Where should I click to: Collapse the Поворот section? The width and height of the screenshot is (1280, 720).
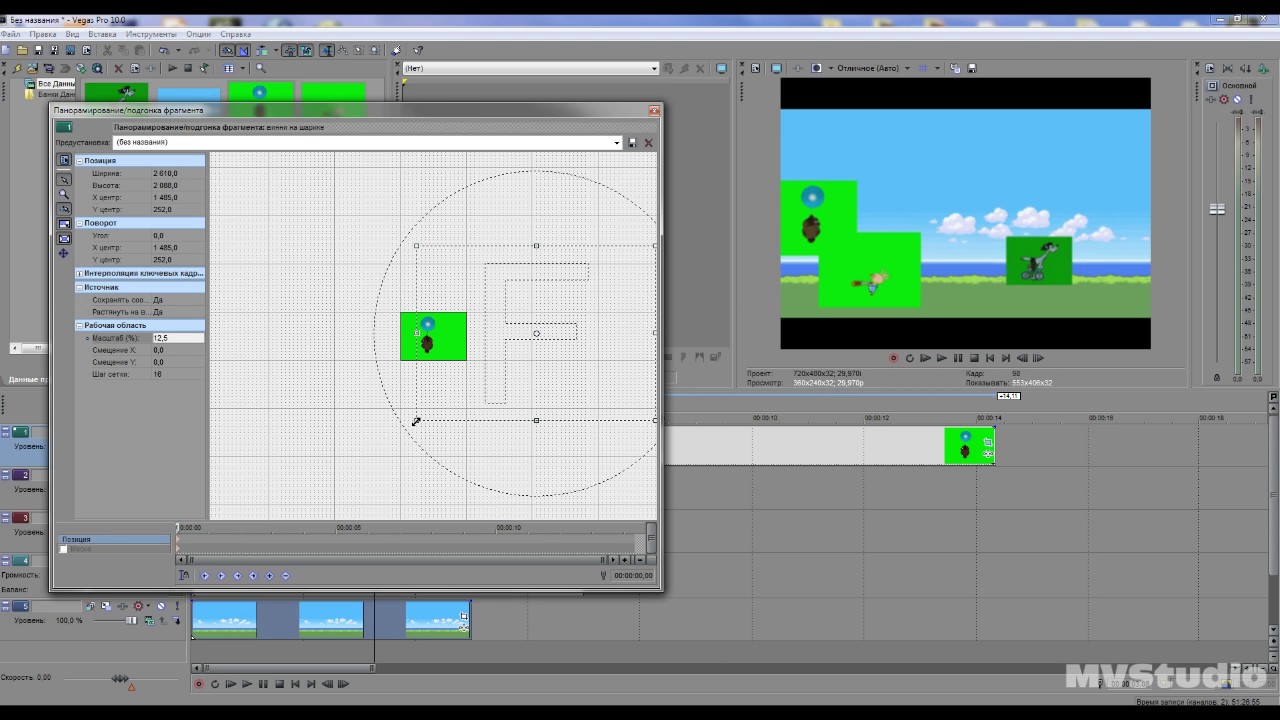[80, 223]
